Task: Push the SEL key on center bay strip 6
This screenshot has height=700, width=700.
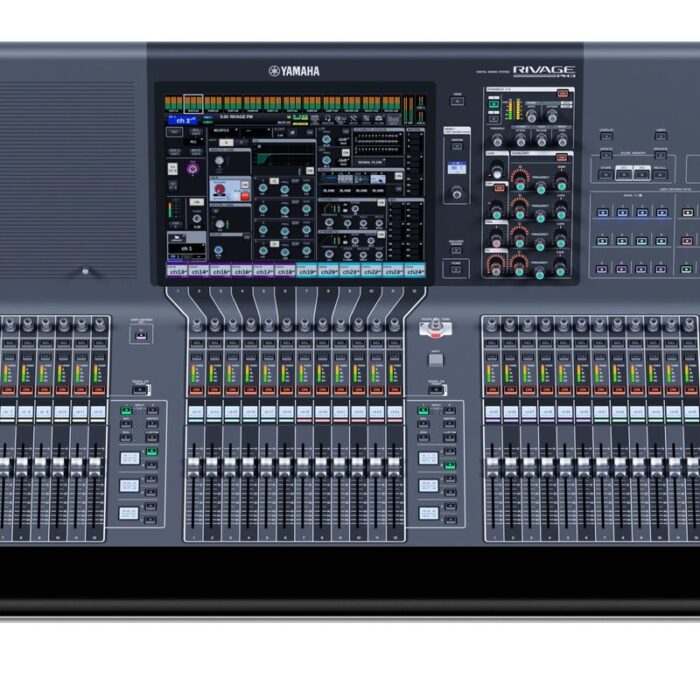Action: [x=286, y=343]
